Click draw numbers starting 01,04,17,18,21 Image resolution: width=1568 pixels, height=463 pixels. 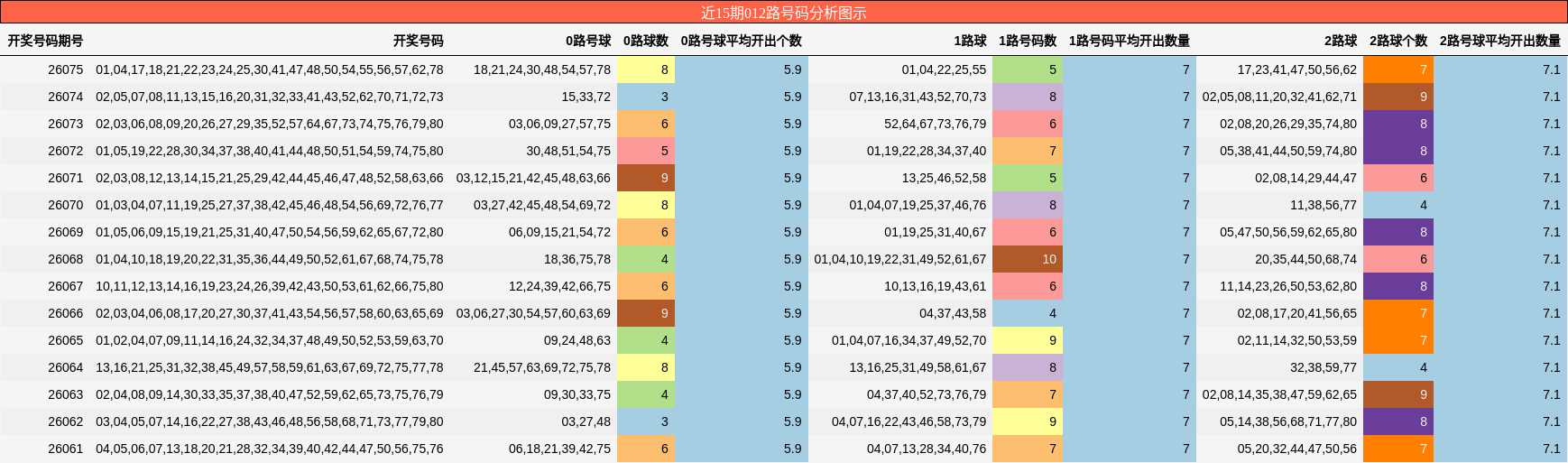click(270, 69)
